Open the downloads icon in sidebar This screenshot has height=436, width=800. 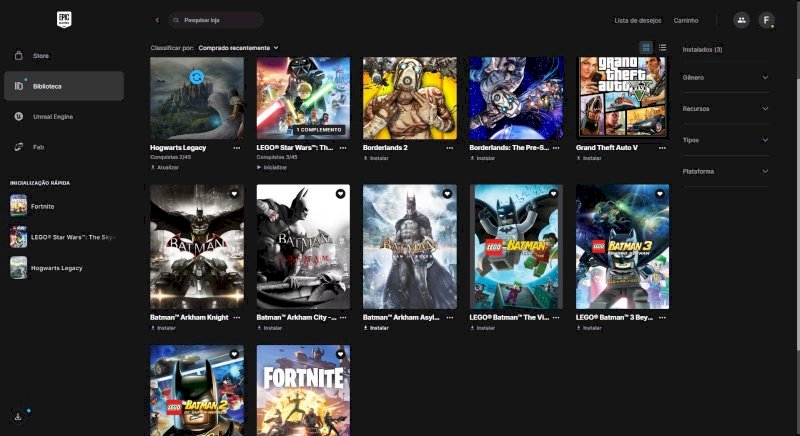point(19,416)
